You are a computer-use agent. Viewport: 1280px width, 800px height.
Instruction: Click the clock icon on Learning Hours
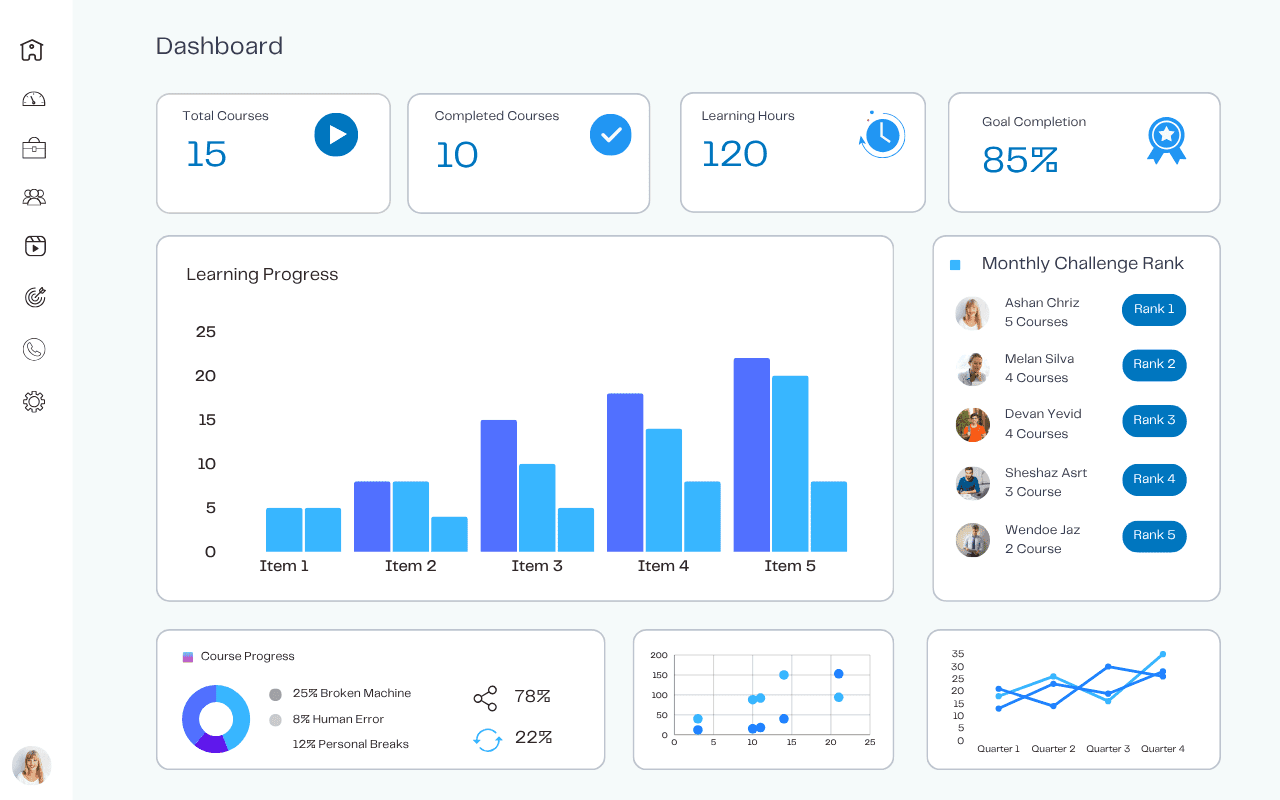tap(882, 135)
